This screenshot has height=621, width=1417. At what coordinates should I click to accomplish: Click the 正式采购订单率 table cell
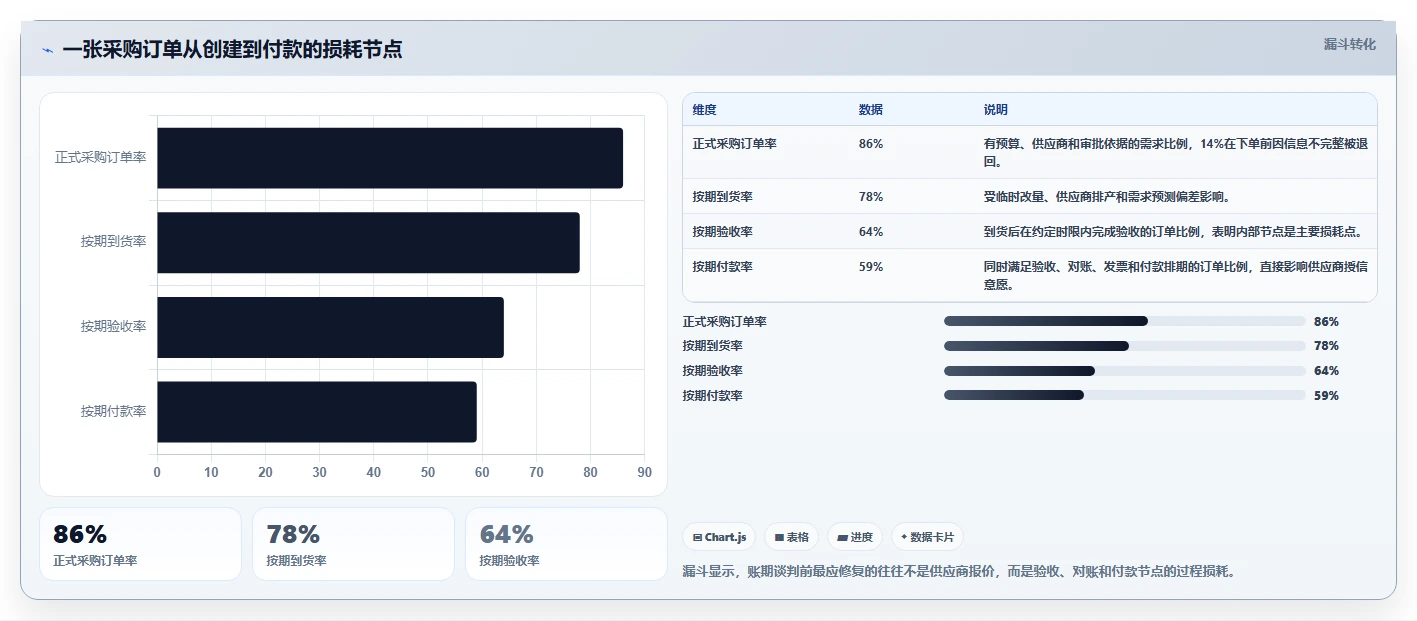[x=735, y=144]
